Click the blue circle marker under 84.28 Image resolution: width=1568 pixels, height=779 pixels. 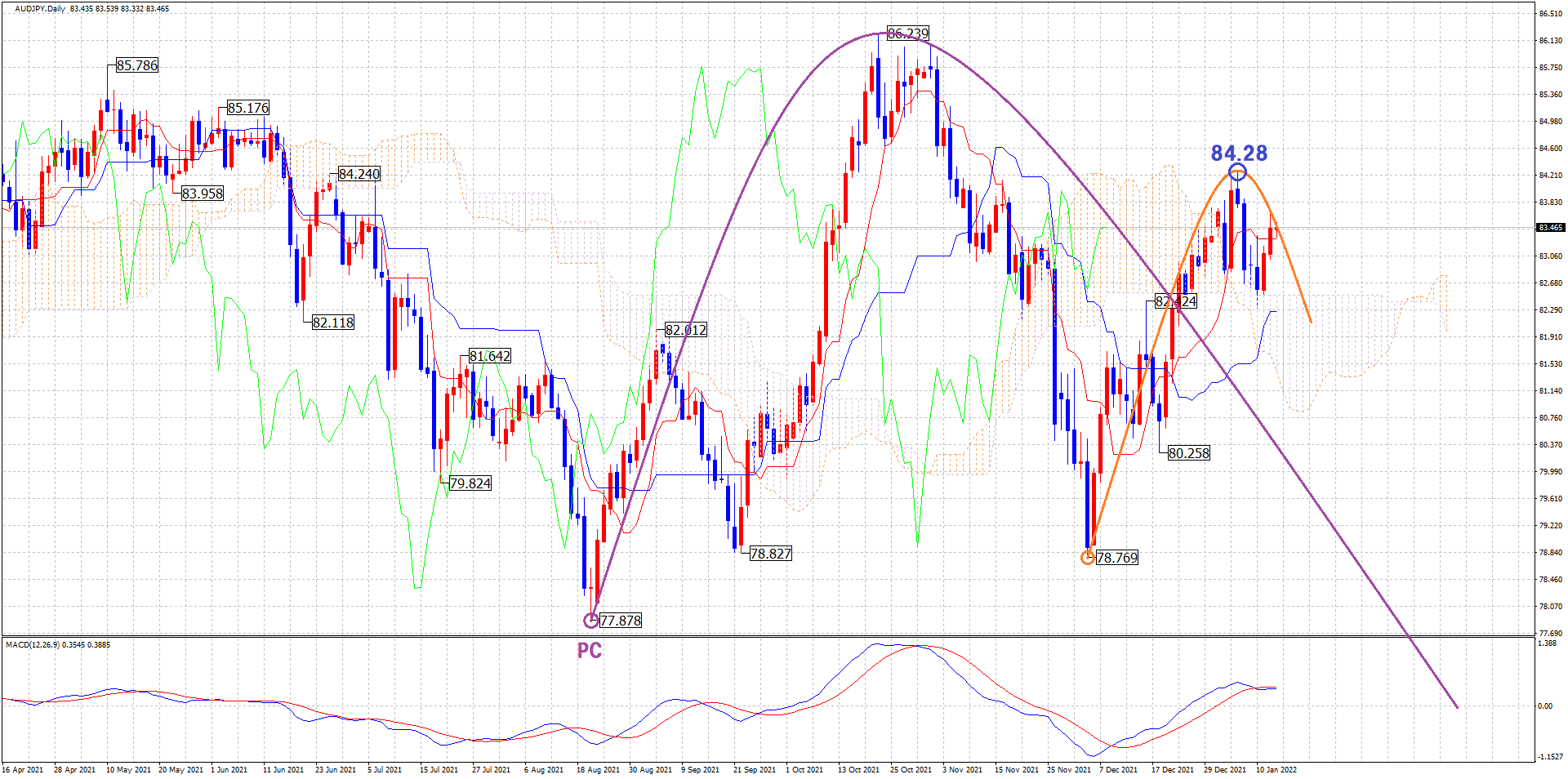(1237, 172)
